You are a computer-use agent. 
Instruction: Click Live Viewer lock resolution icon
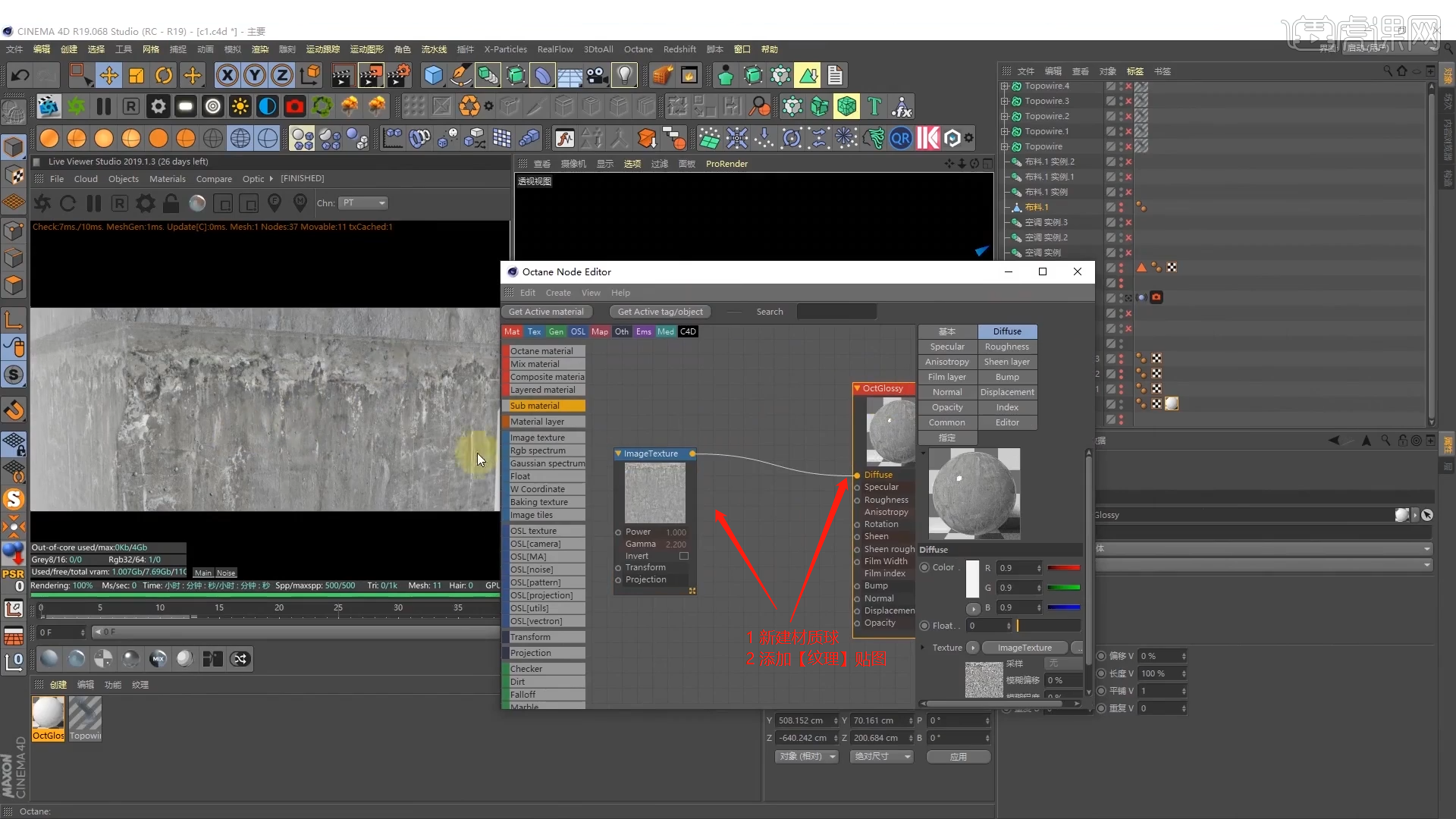[171, 203]
